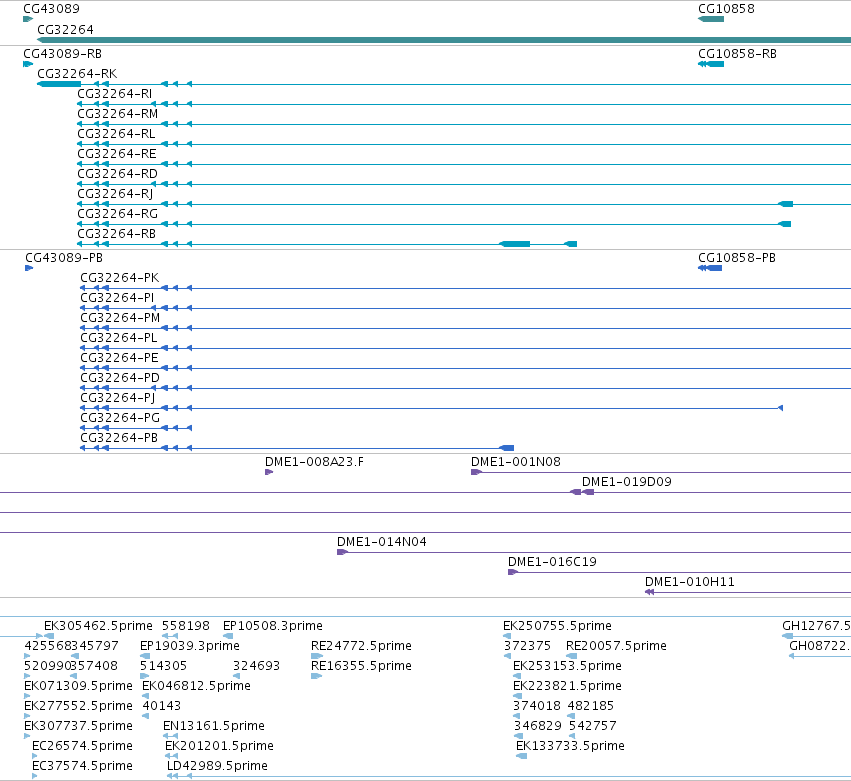This screenshot has height=781, width=851.
Task: Select the CG32264-PI protein label
Action: [117, 298]
